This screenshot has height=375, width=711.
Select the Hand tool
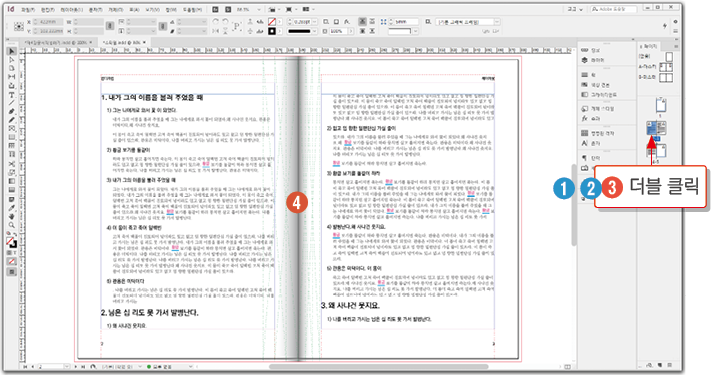[12, 217]
